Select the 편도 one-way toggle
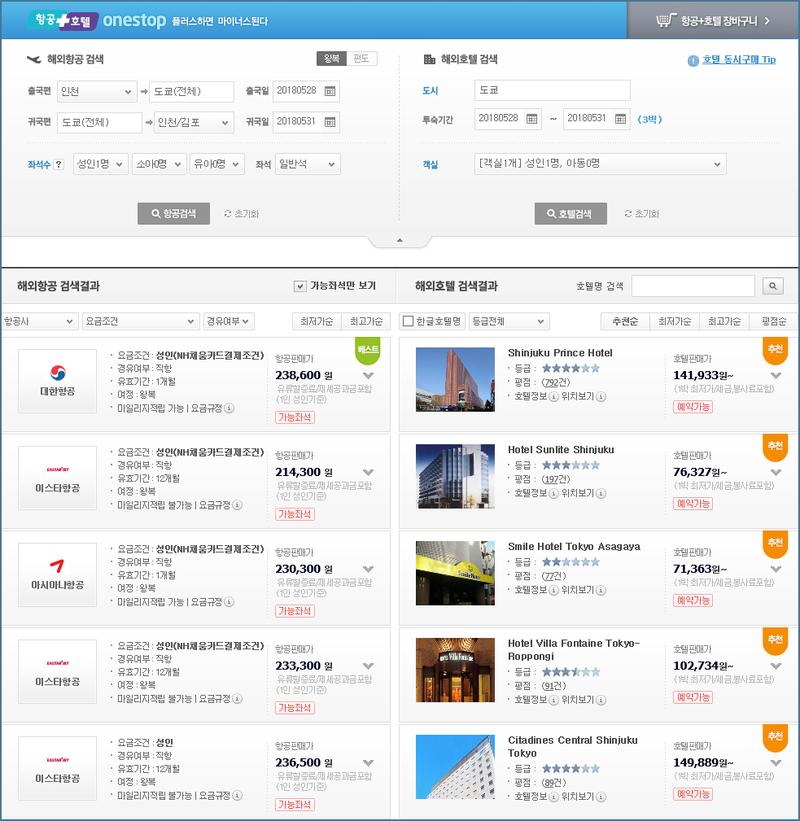Image resolution: width=800 pixels, height=821 pixels. coord(361,59)
